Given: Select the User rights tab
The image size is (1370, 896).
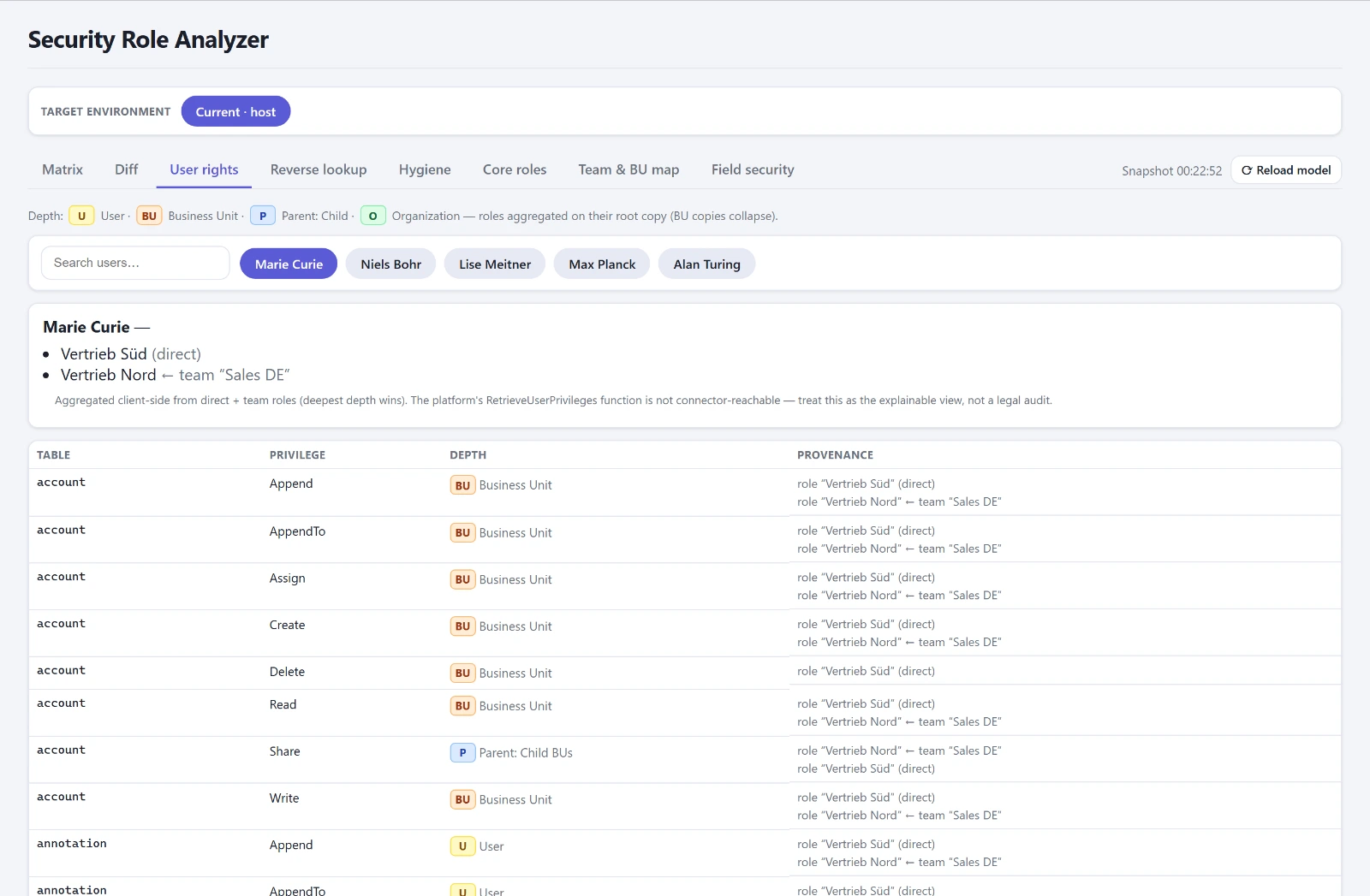Looking at the screenshot, I should 204,169.
